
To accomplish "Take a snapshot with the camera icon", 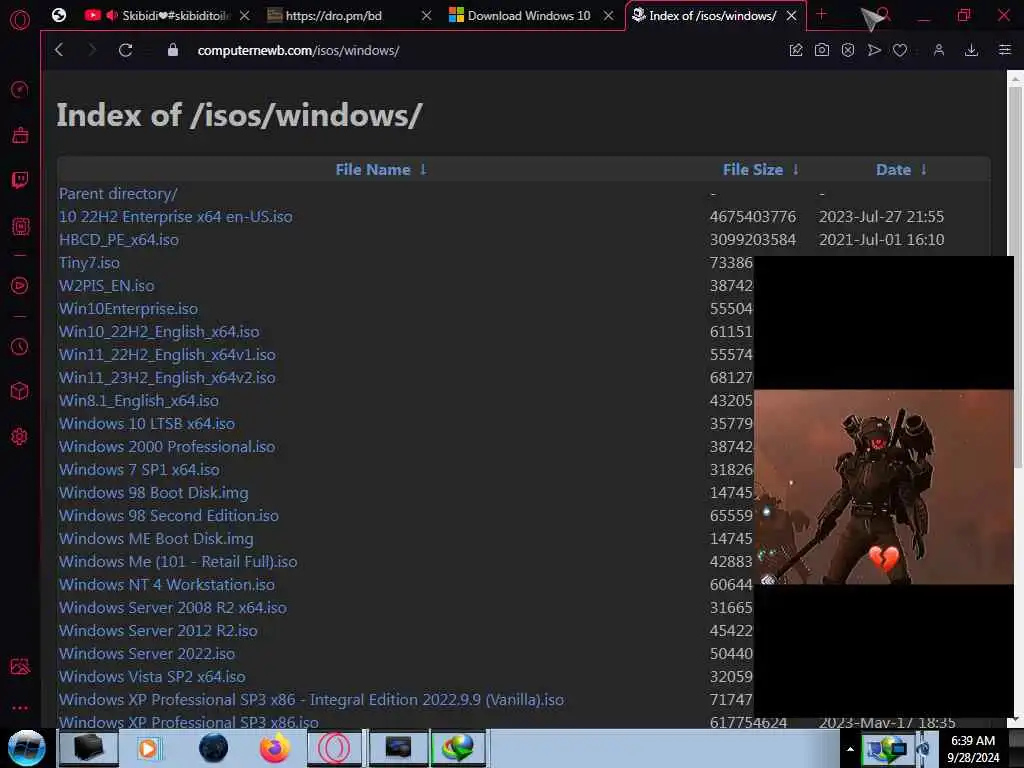I will pos(822,50).
